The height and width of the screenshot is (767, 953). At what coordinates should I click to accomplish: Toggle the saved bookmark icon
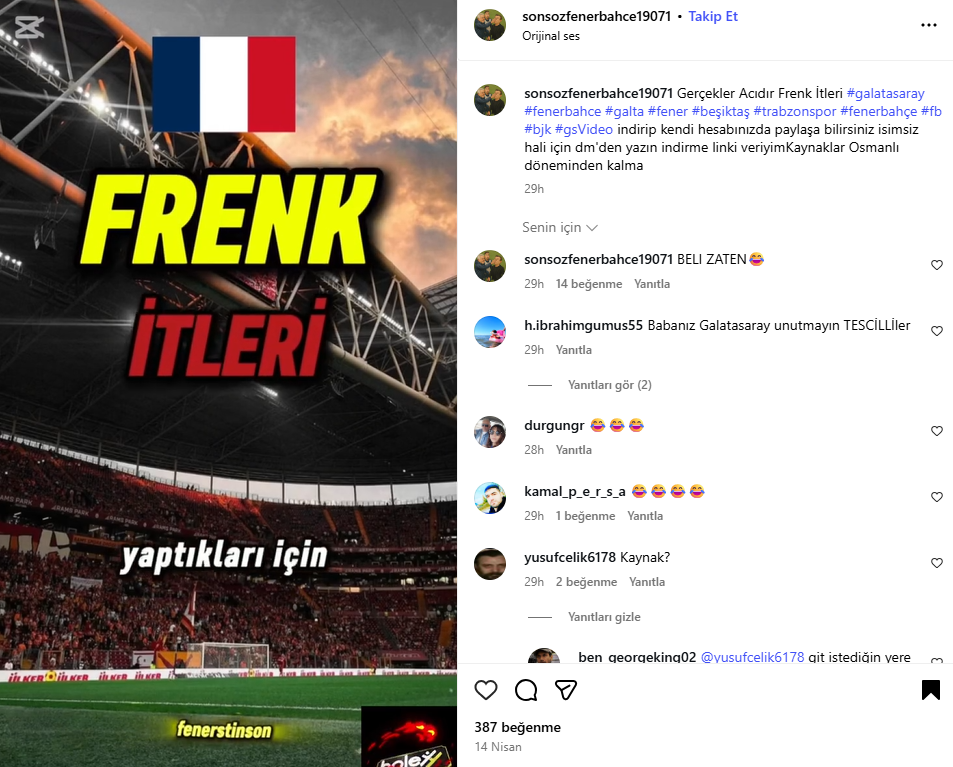pos(931,690)
